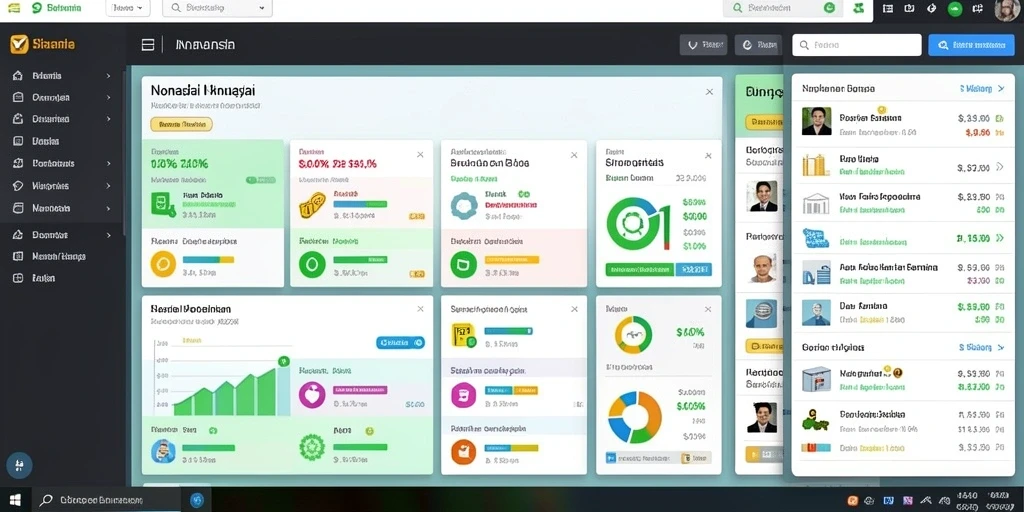Toggle the blue pill switch above the bar chart
Image resolution: width=1024 pixels, height=512 pixels.
[400, 342]
